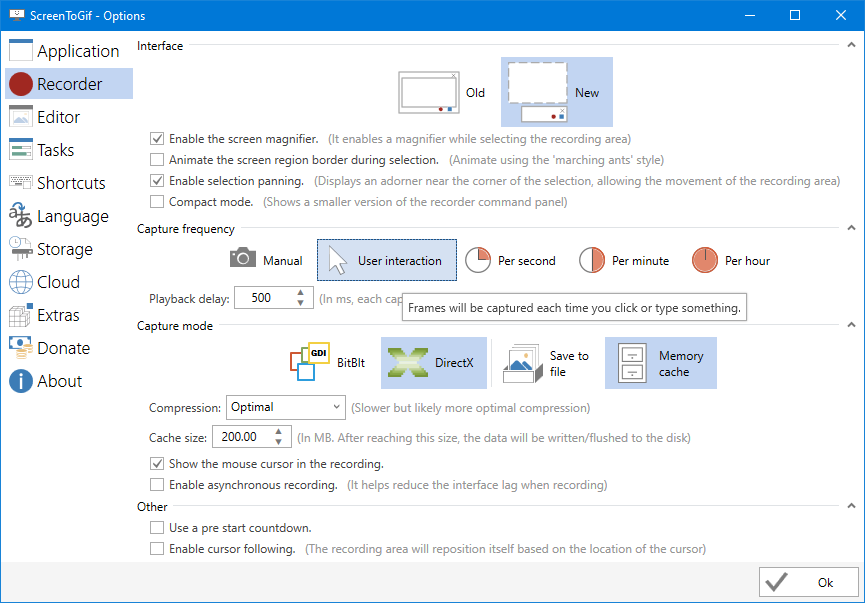Go to Tasks settings label
This screenshot has height=603, width=865.
pyautogui.click(x=55, y=150)
